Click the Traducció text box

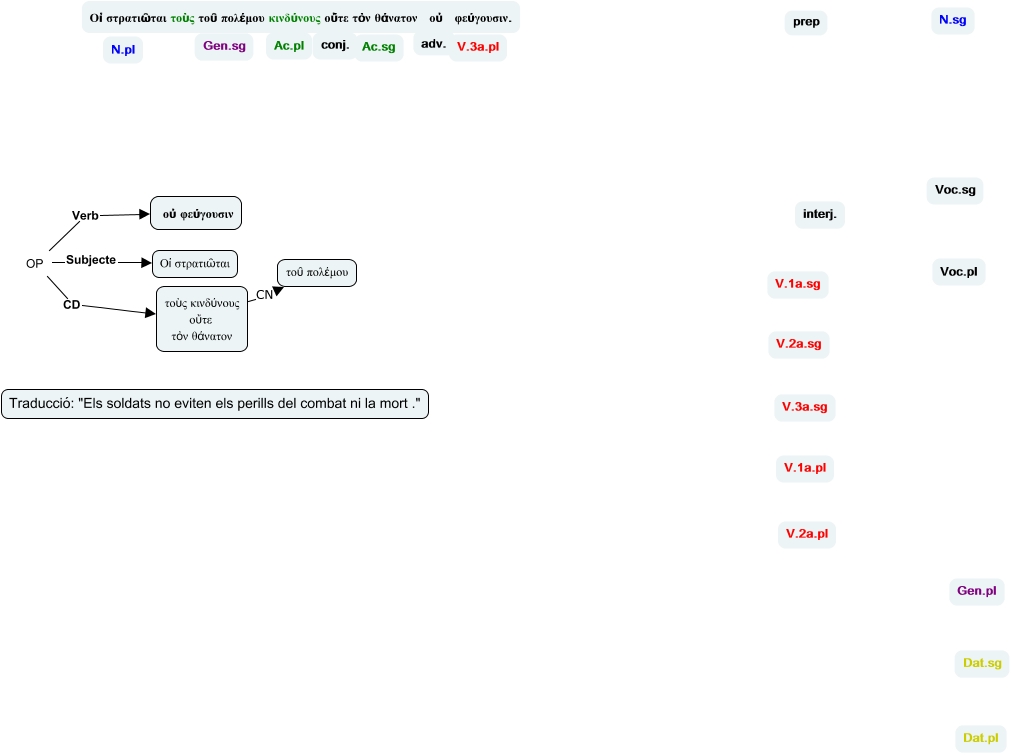coord(215,404)
